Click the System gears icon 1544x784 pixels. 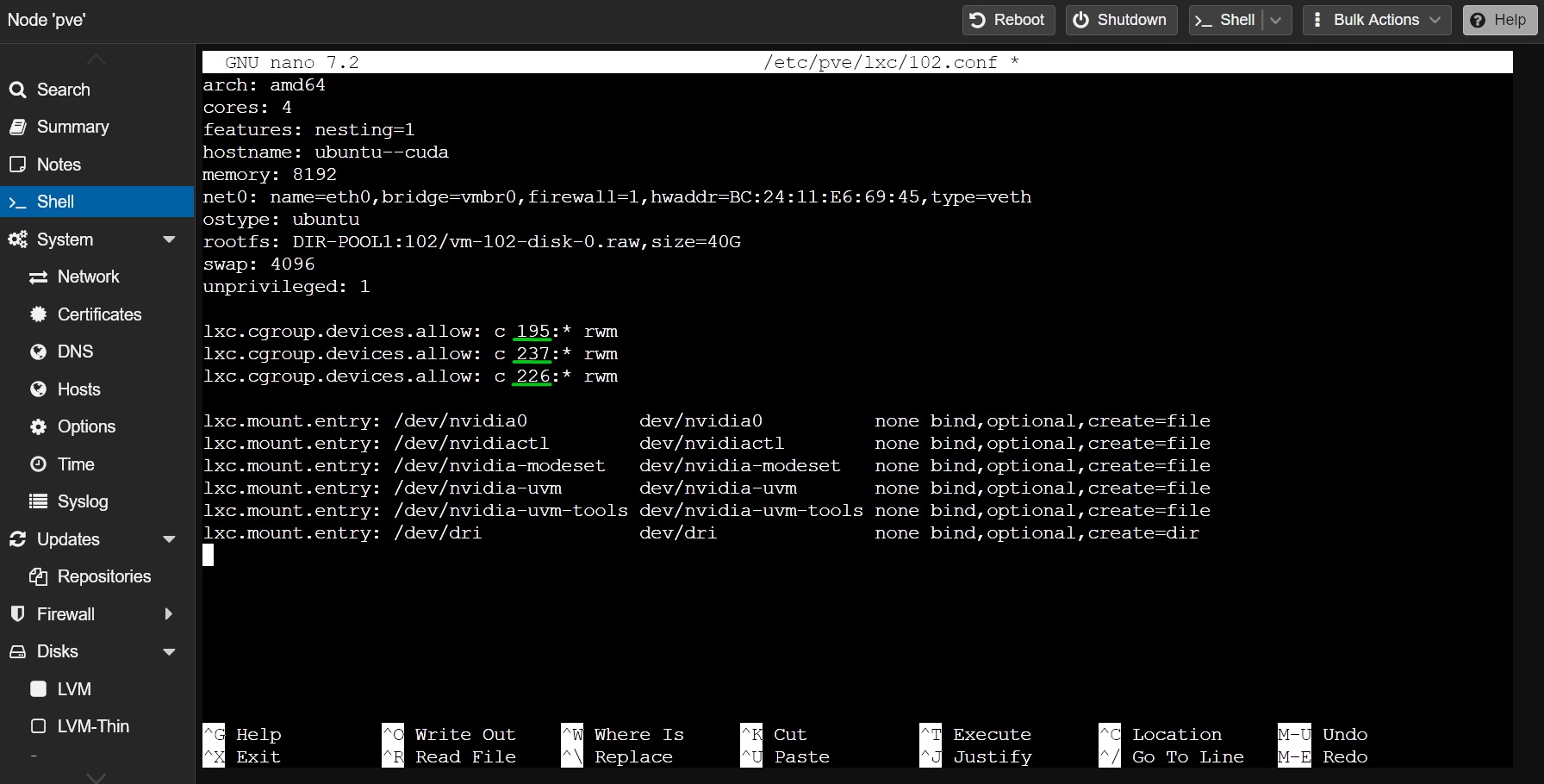(17, 240)
